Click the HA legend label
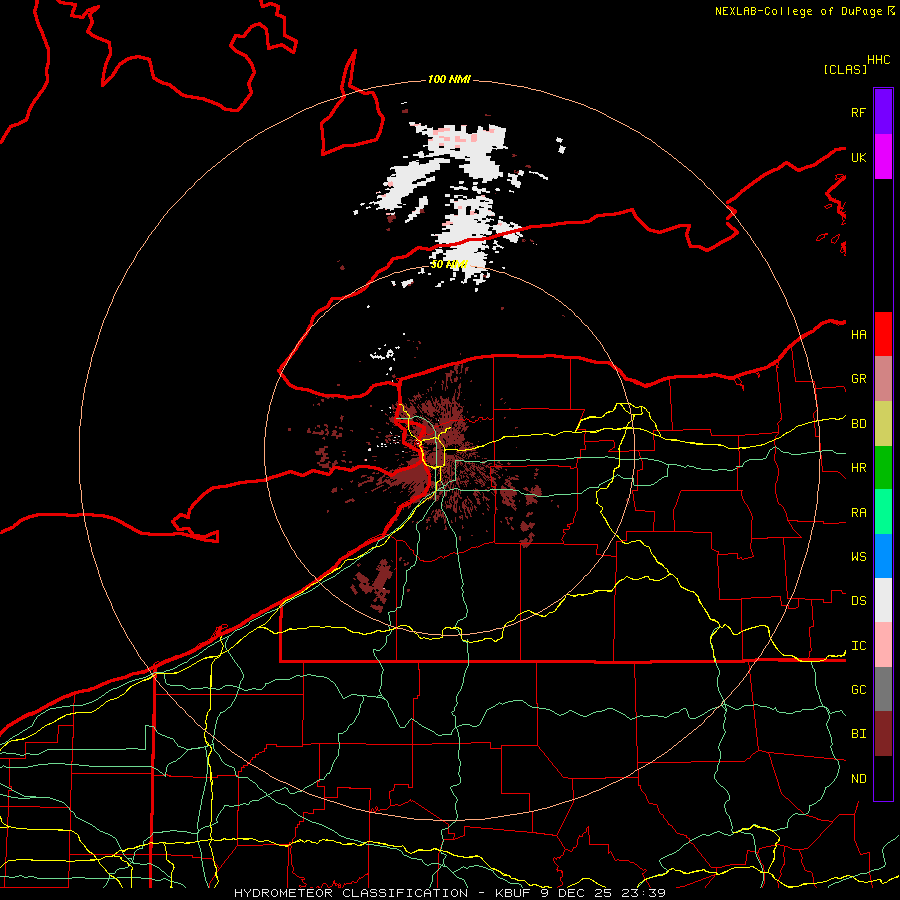The width and height of the screenshot is (900, 900). tap(858, 334)
